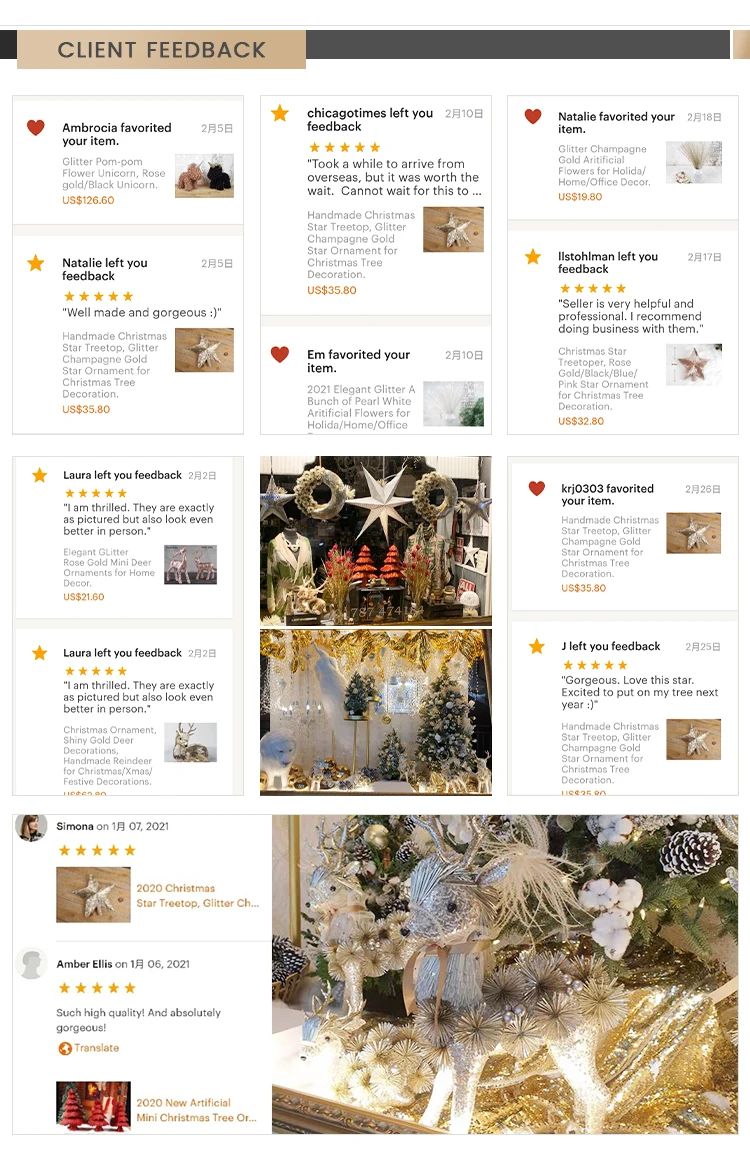The height and width of the screenshot is (1158, 750).
Task: Click the star icon beside llstohlman feedback
Action: point(532,256)
